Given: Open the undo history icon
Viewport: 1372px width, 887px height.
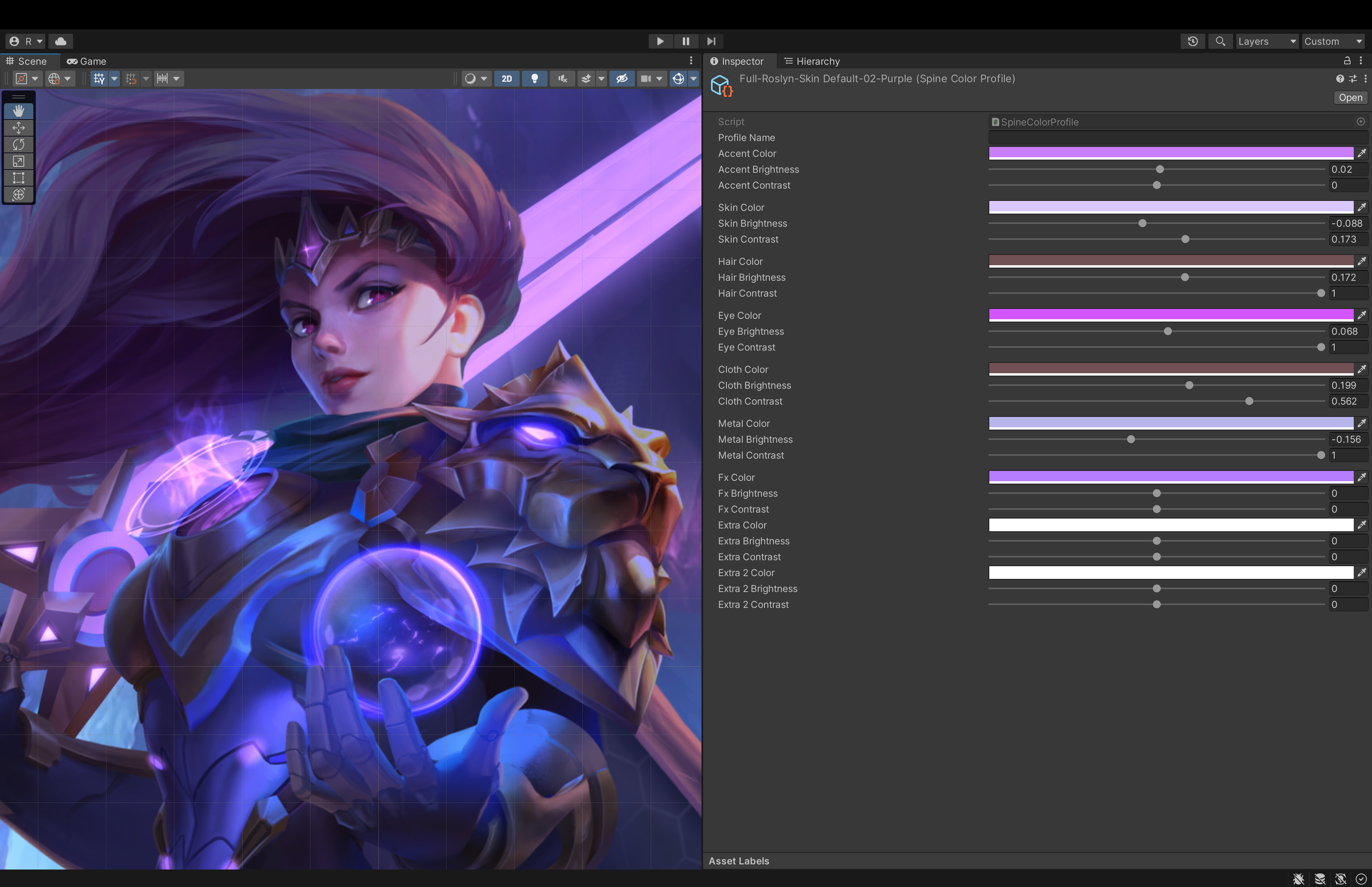Looking at the screenshot, I should 1193,41.
